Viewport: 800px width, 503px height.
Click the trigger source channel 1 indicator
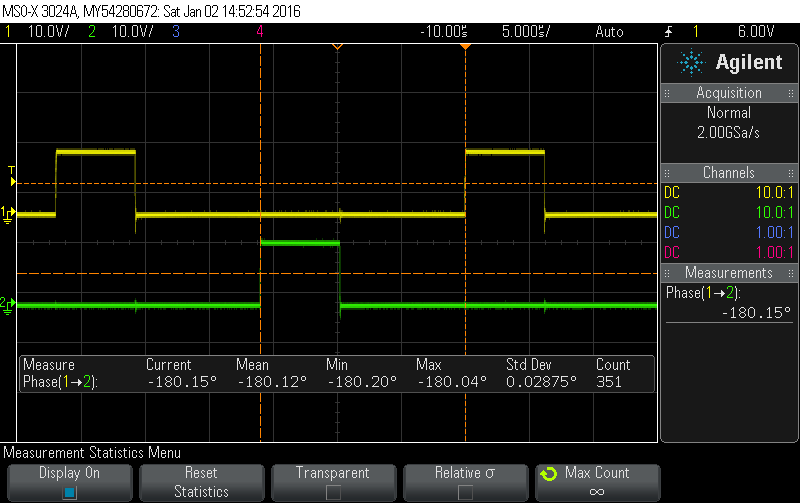click(695, 32)
